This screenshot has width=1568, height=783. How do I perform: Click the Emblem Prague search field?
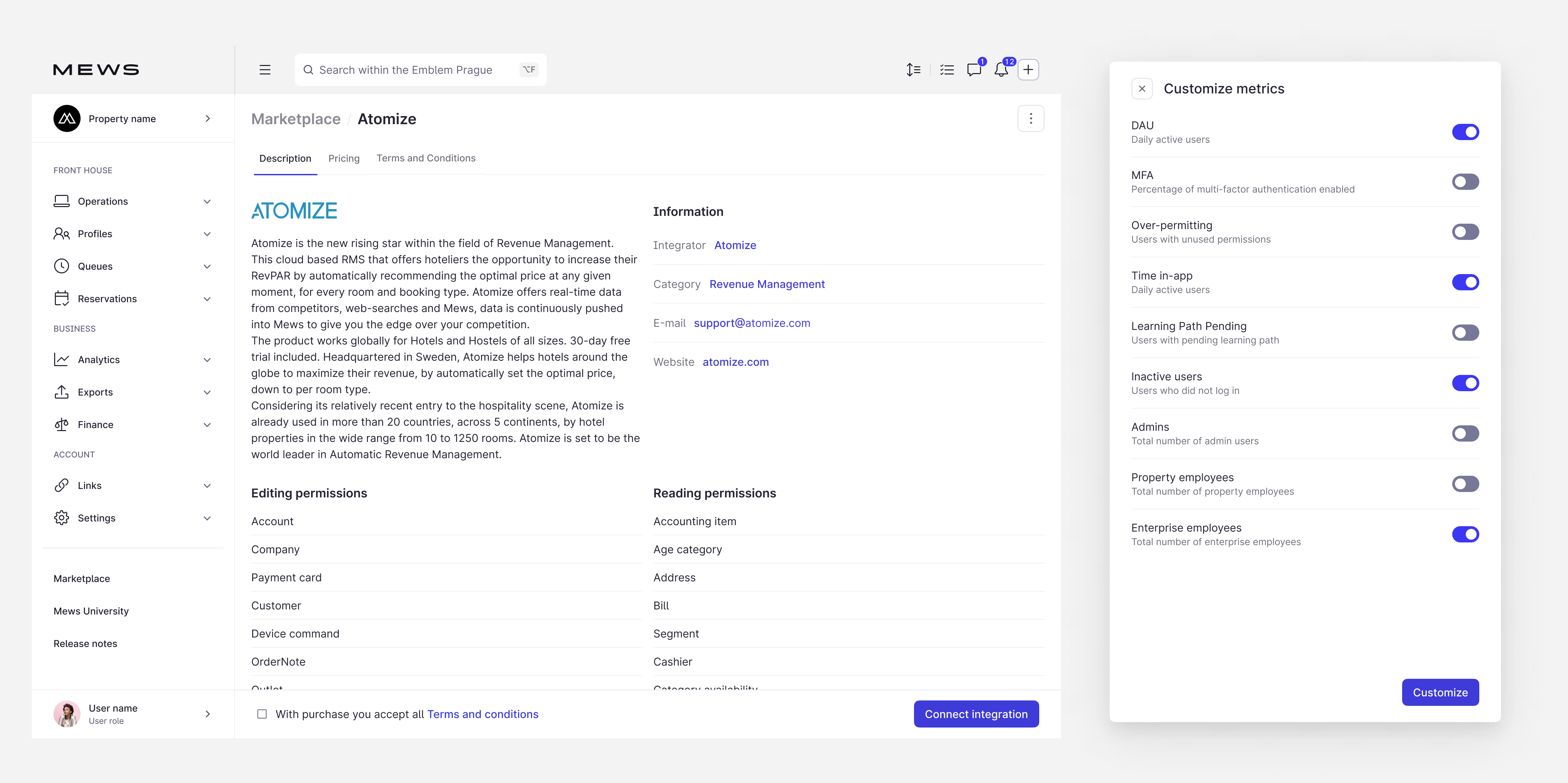point(414,70)
